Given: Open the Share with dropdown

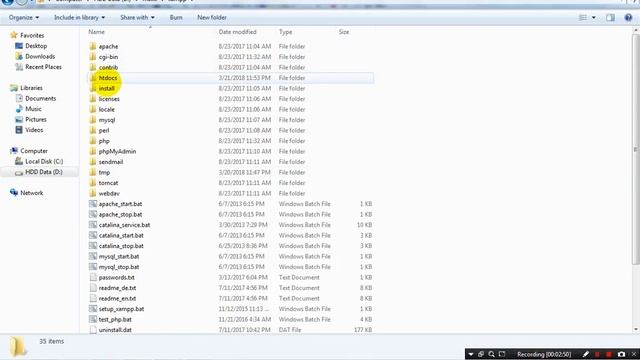Looking at the screenshot, I should [137, 18].
